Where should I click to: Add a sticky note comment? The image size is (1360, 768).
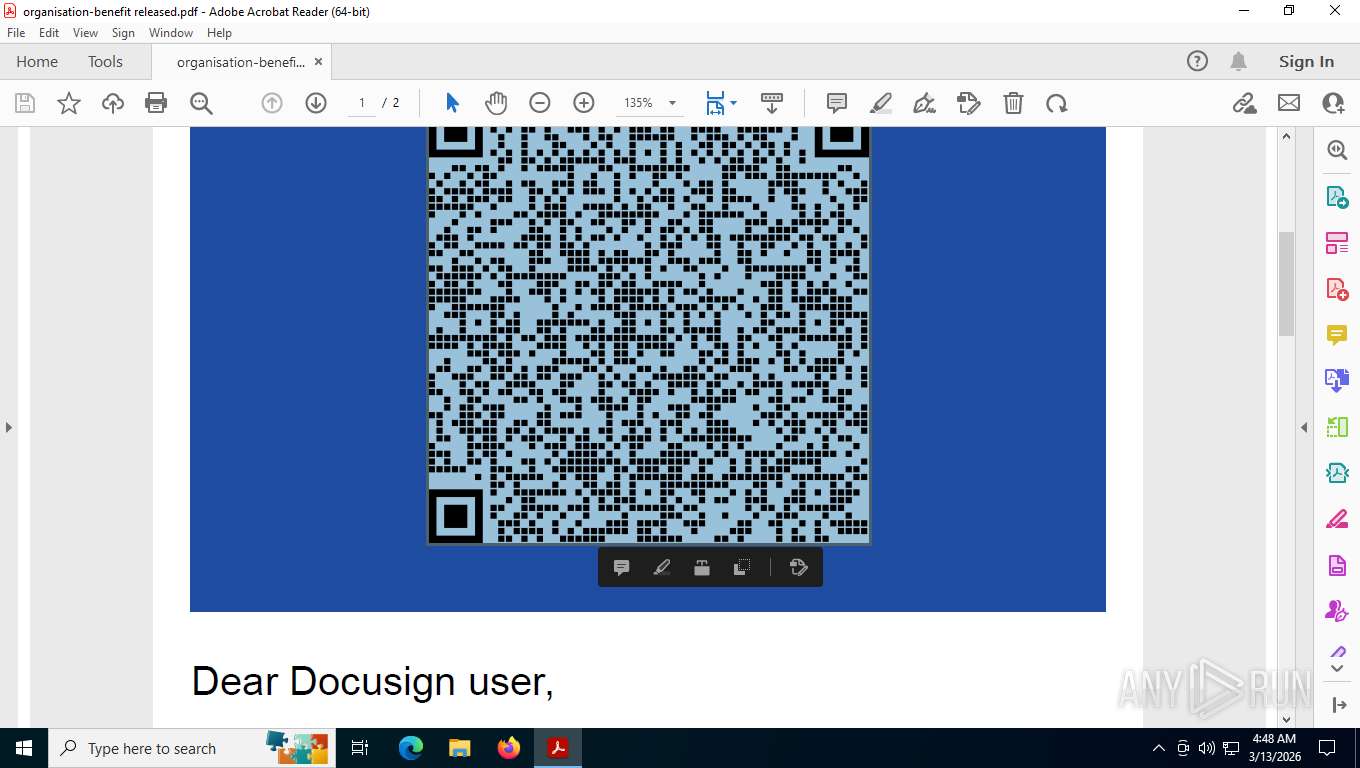837,103
